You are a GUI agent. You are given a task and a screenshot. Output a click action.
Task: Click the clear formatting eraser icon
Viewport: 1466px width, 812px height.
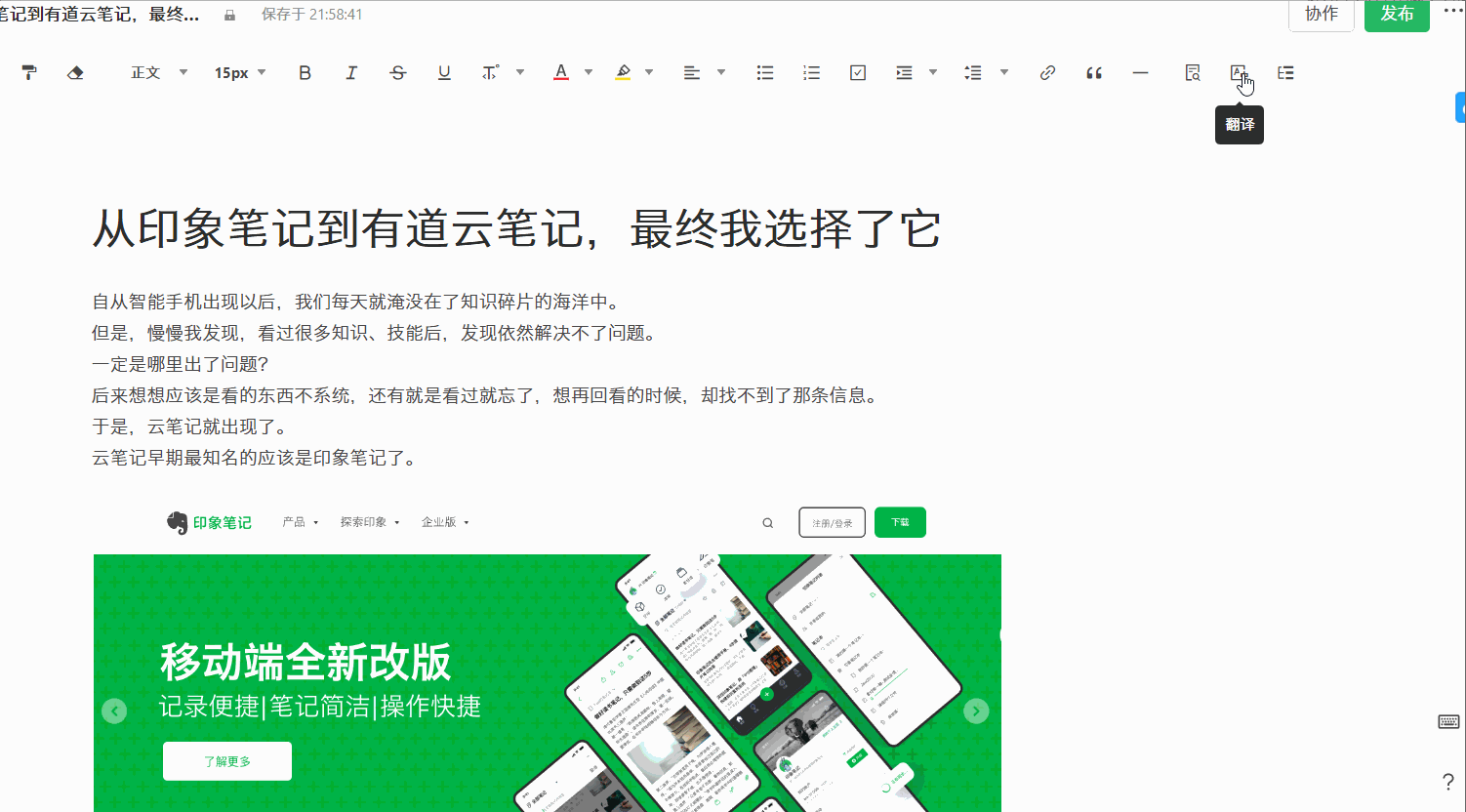tap(75, 72)
